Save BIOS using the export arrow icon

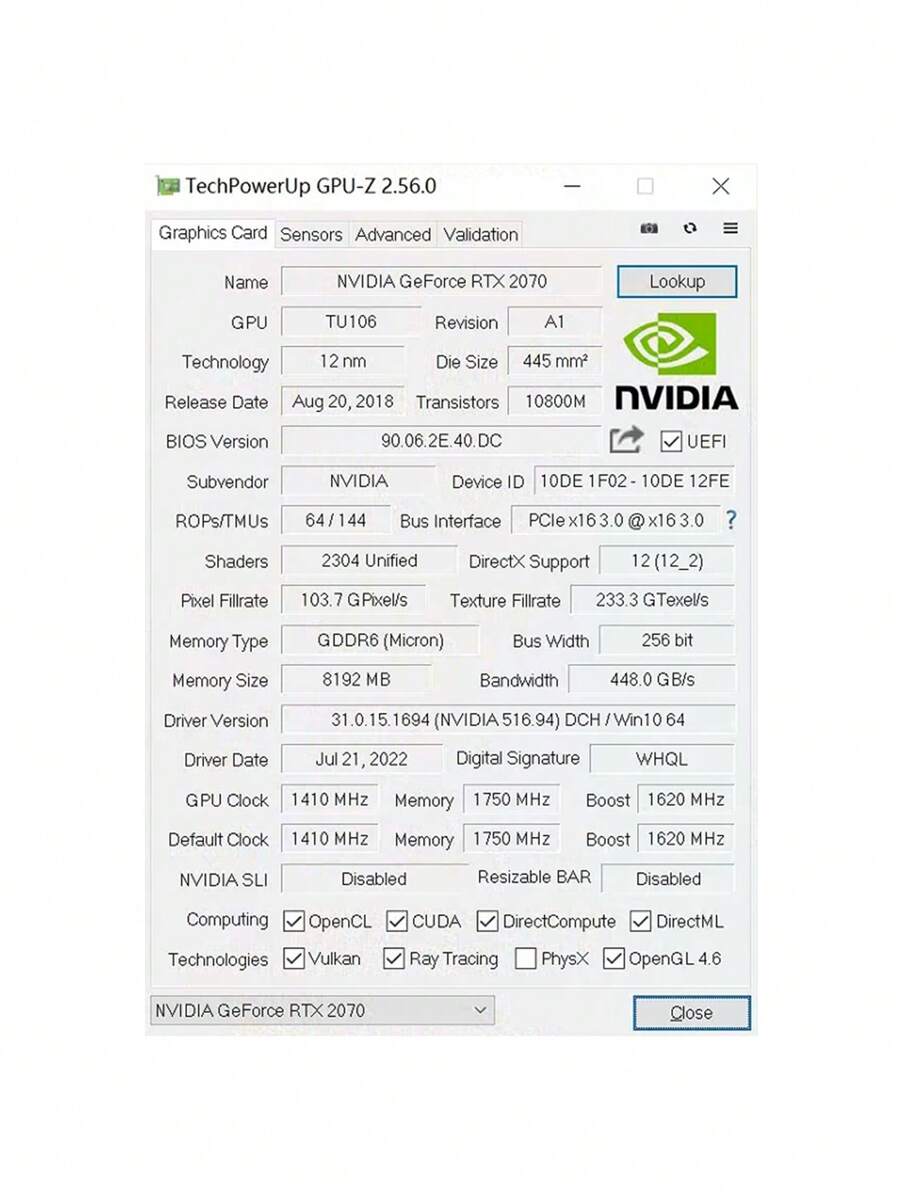(x=627, y=440)
